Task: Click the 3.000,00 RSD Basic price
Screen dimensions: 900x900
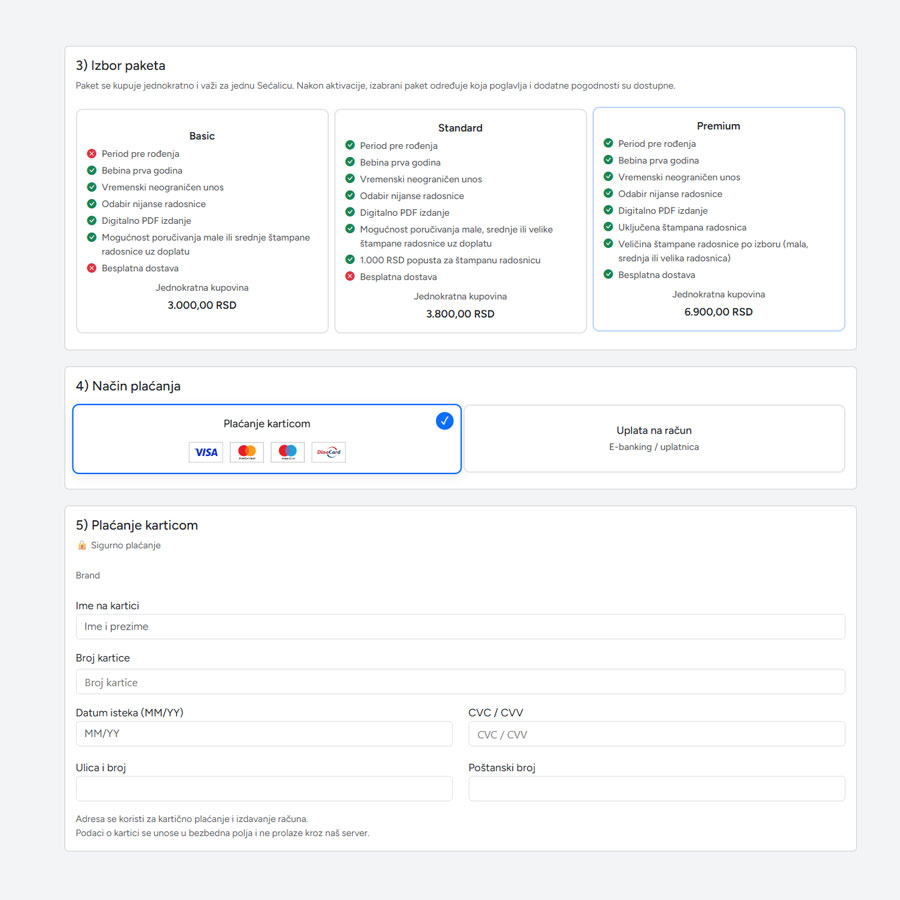Action: [202, 305]
